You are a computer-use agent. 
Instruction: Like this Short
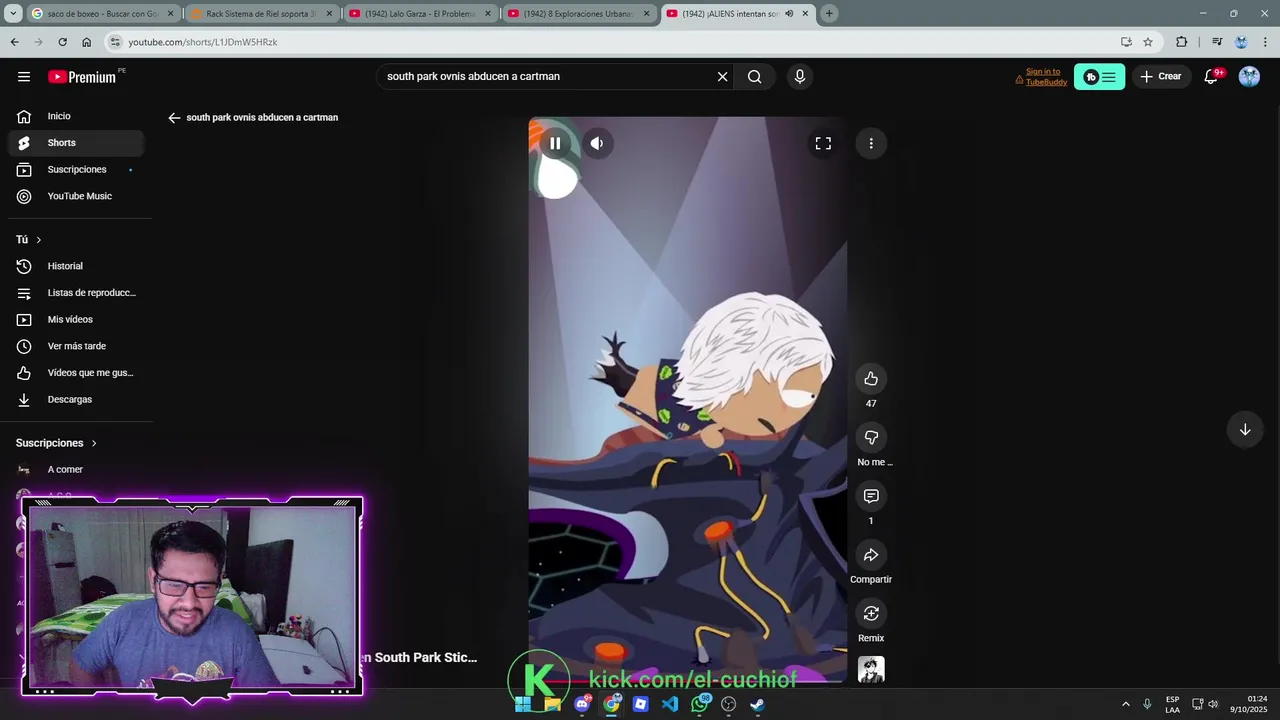pos(871,379)
